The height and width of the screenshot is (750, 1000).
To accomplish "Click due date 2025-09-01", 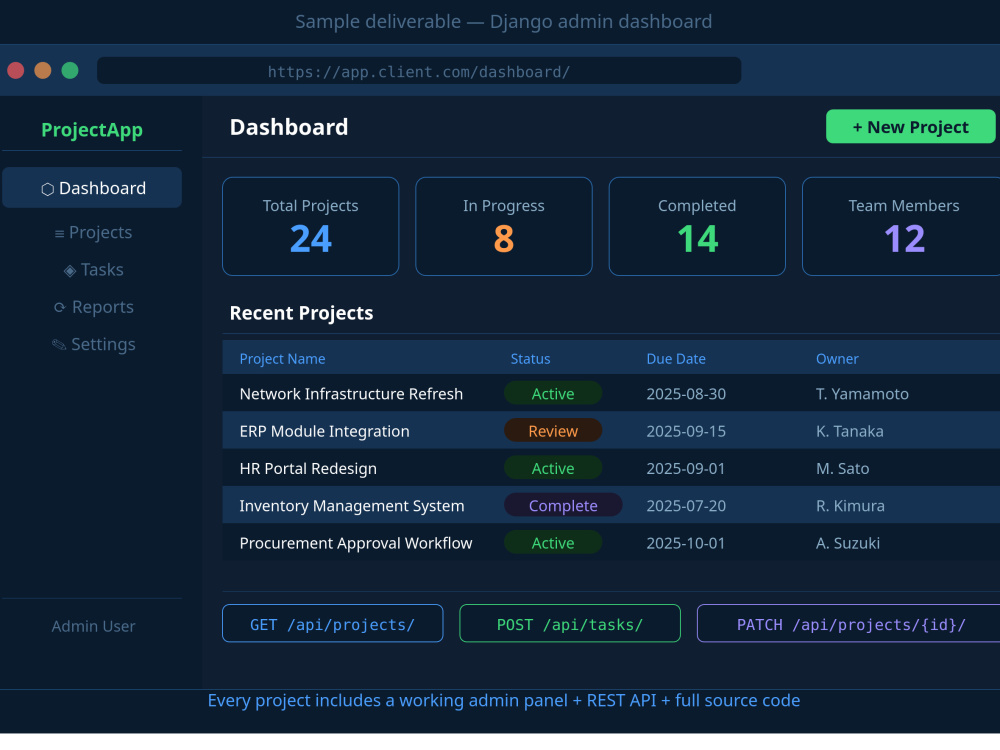I will point(686,469).
